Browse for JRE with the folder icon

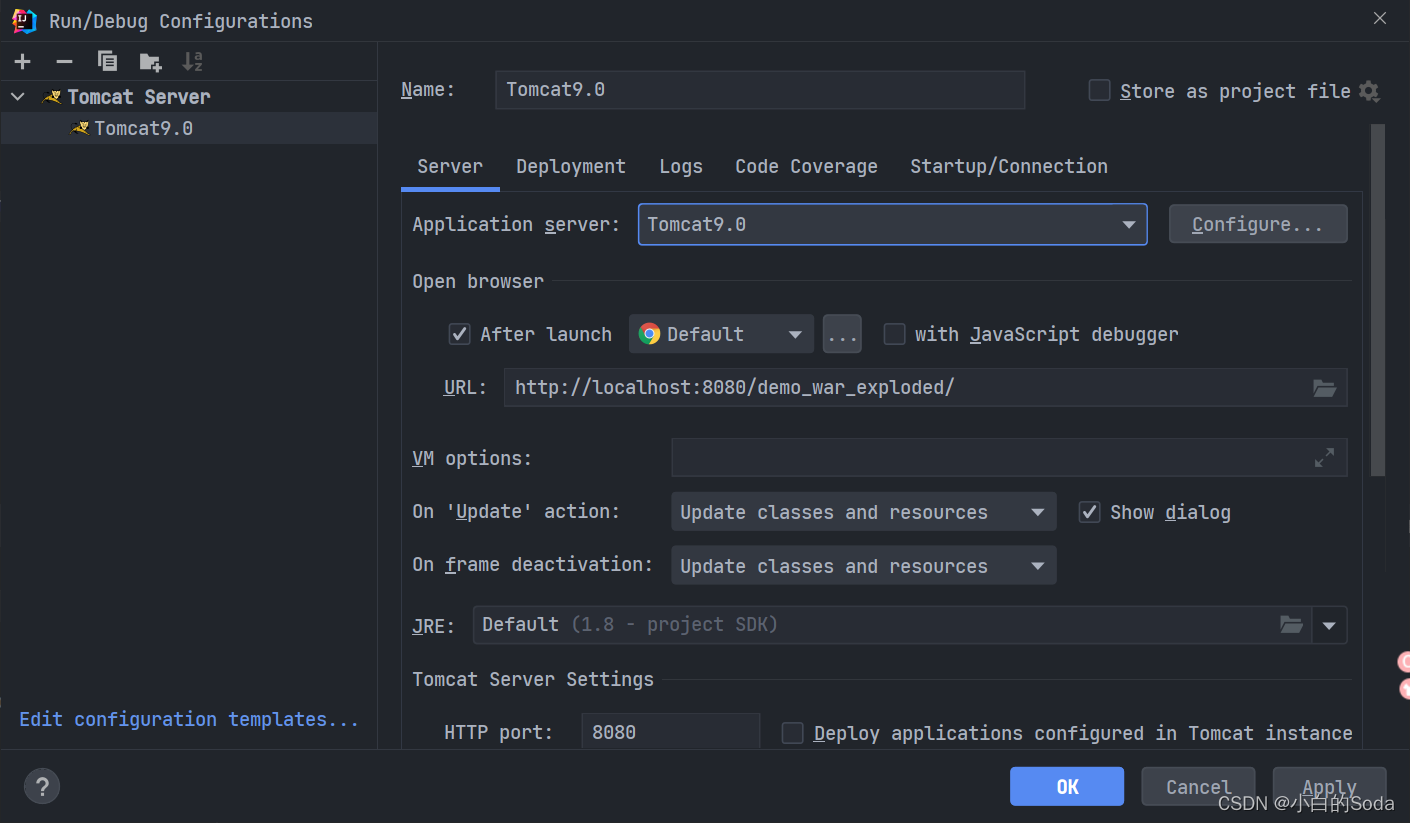(1292, 625)
